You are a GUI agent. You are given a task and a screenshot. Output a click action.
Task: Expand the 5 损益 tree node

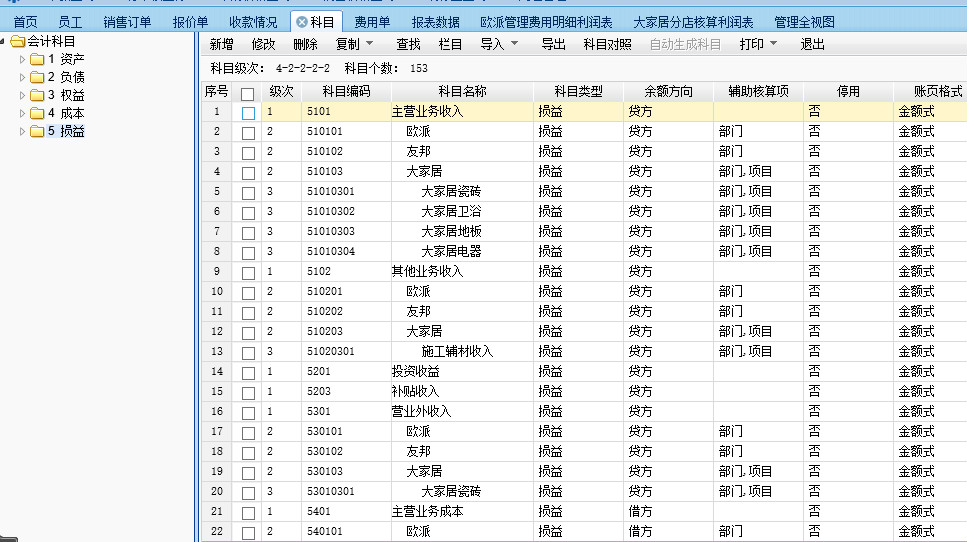[22, 131]
